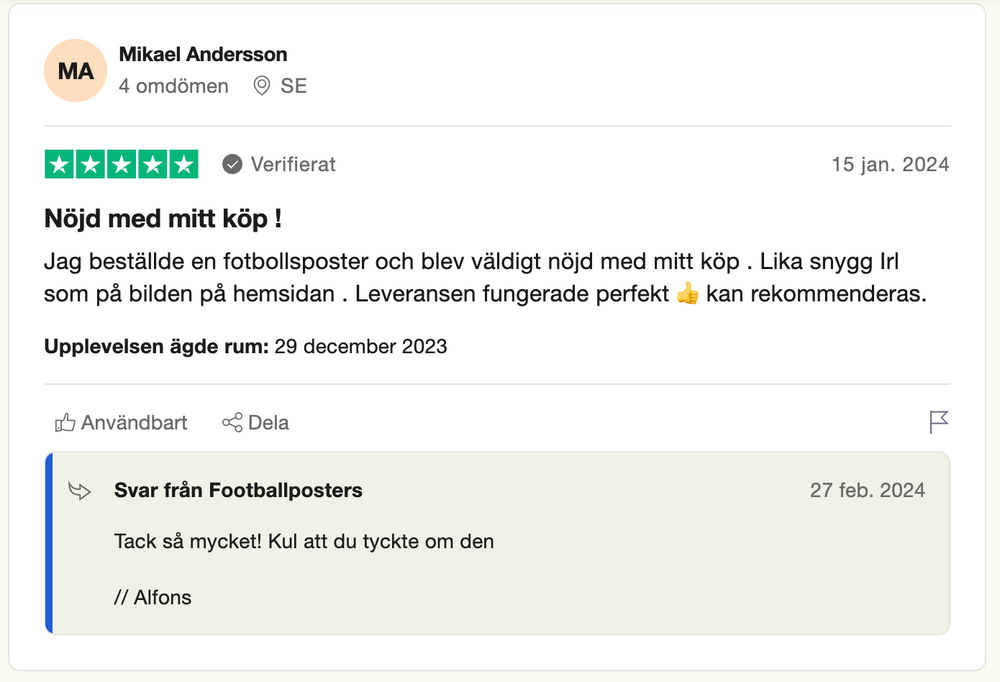Click the review date 15 jan. 2024
Screen dimensions: 1000x682
[890, 164]
